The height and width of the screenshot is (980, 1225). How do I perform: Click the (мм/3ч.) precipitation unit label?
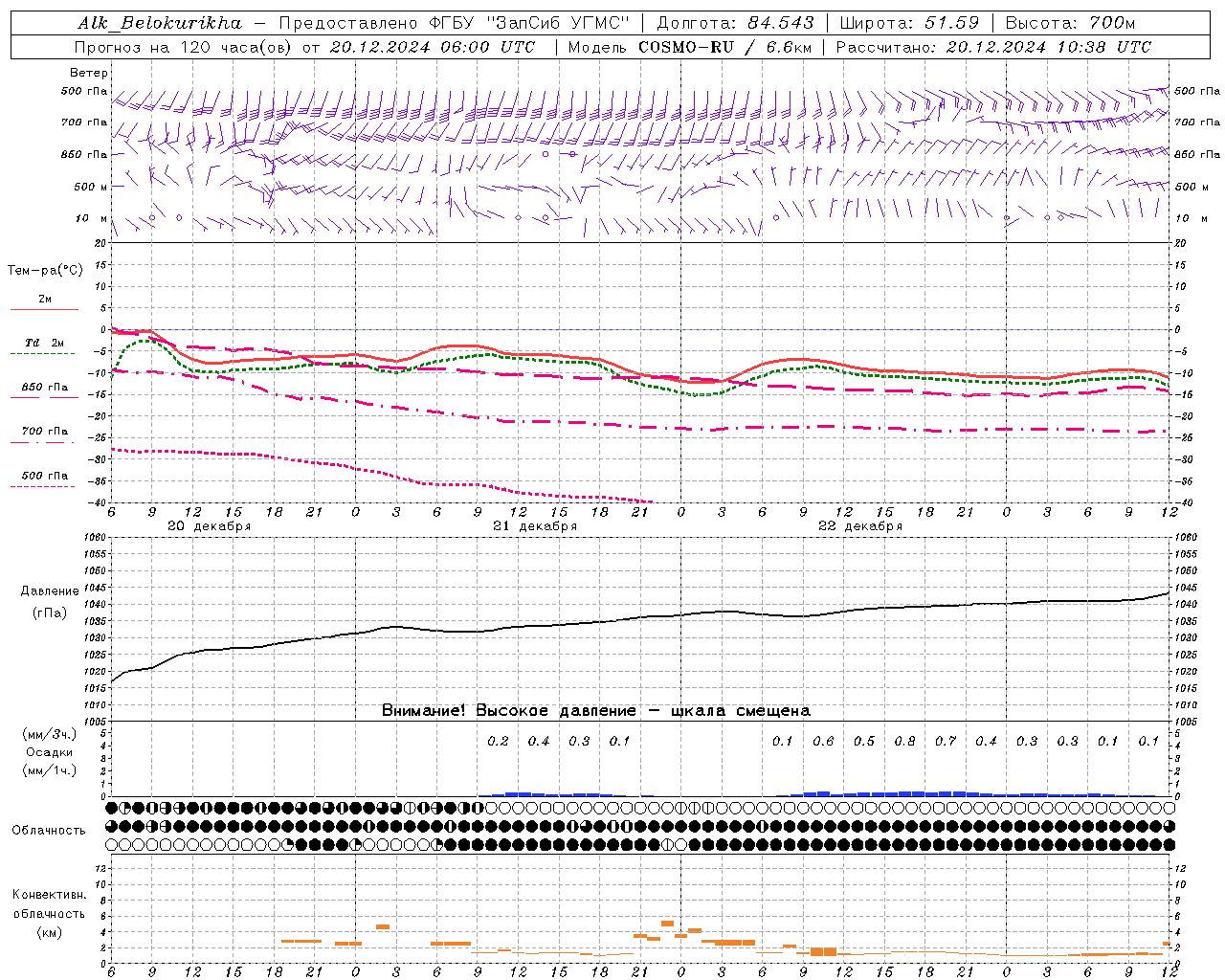50,735
